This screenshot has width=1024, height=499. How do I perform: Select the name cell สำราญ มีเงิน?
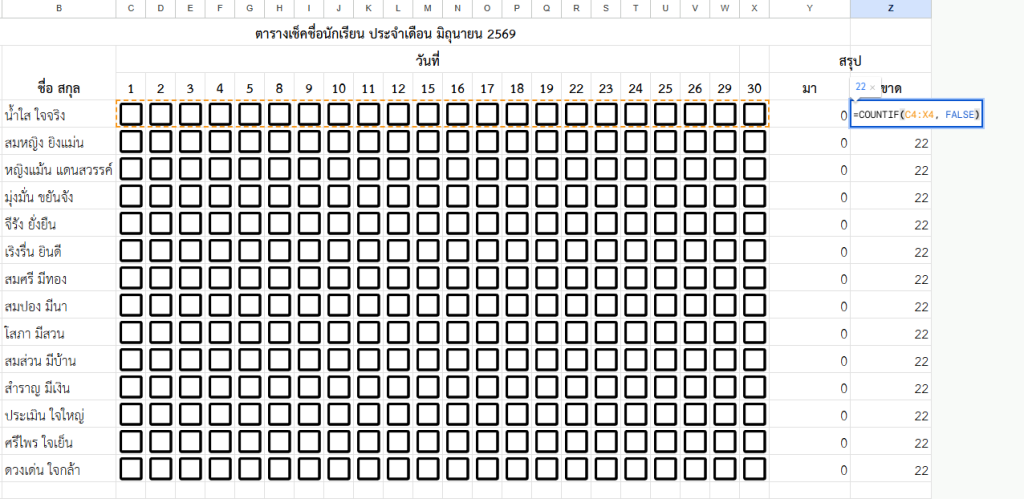(x=59, y=389)
